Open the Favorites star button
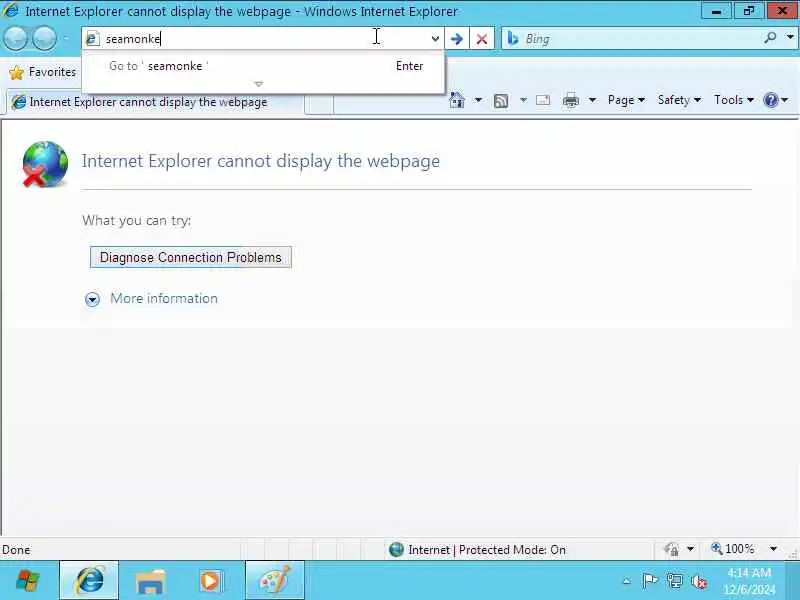The height and width of the screenshot is (600, 800). 43,72
